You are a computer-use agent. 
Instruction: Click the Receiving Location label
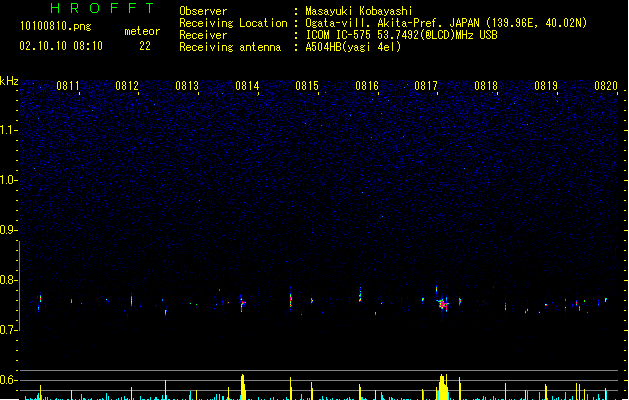coord(233,23)
